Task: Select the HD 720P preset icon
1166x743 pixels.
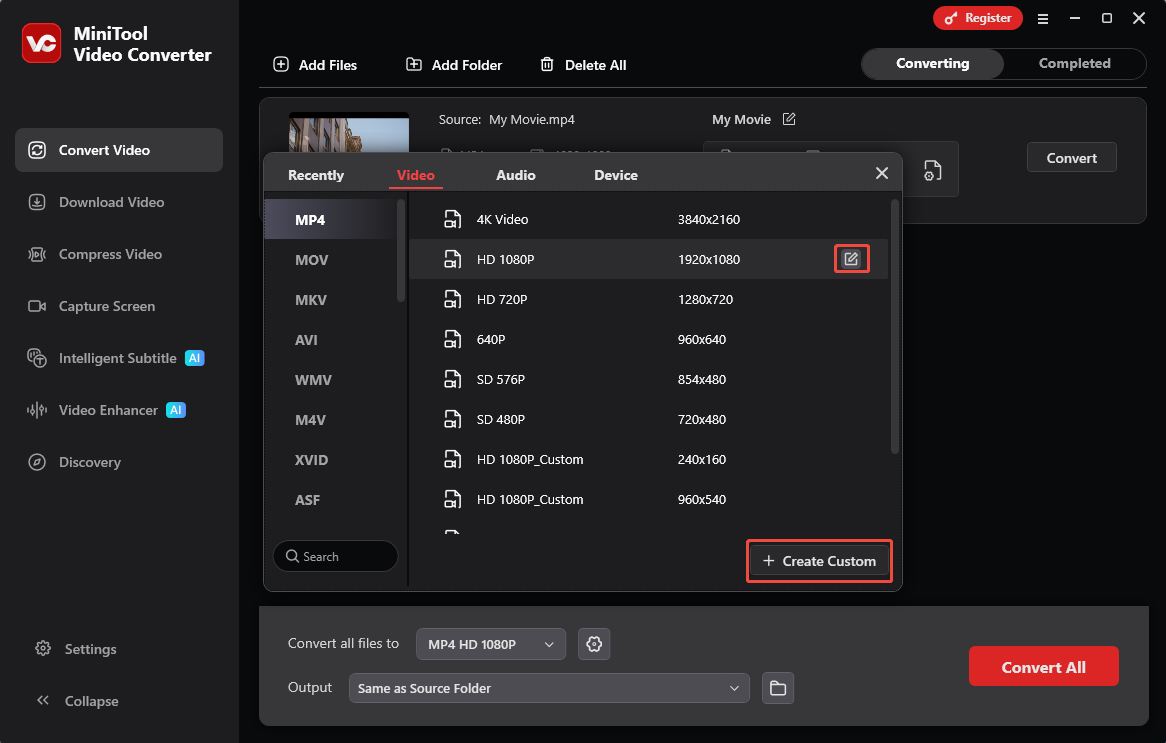Action: point(452,300)
